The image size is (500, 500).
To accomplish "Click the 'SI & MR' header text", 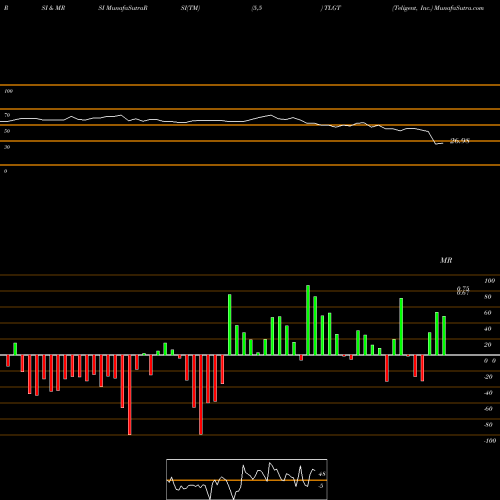I will point(53,8).
